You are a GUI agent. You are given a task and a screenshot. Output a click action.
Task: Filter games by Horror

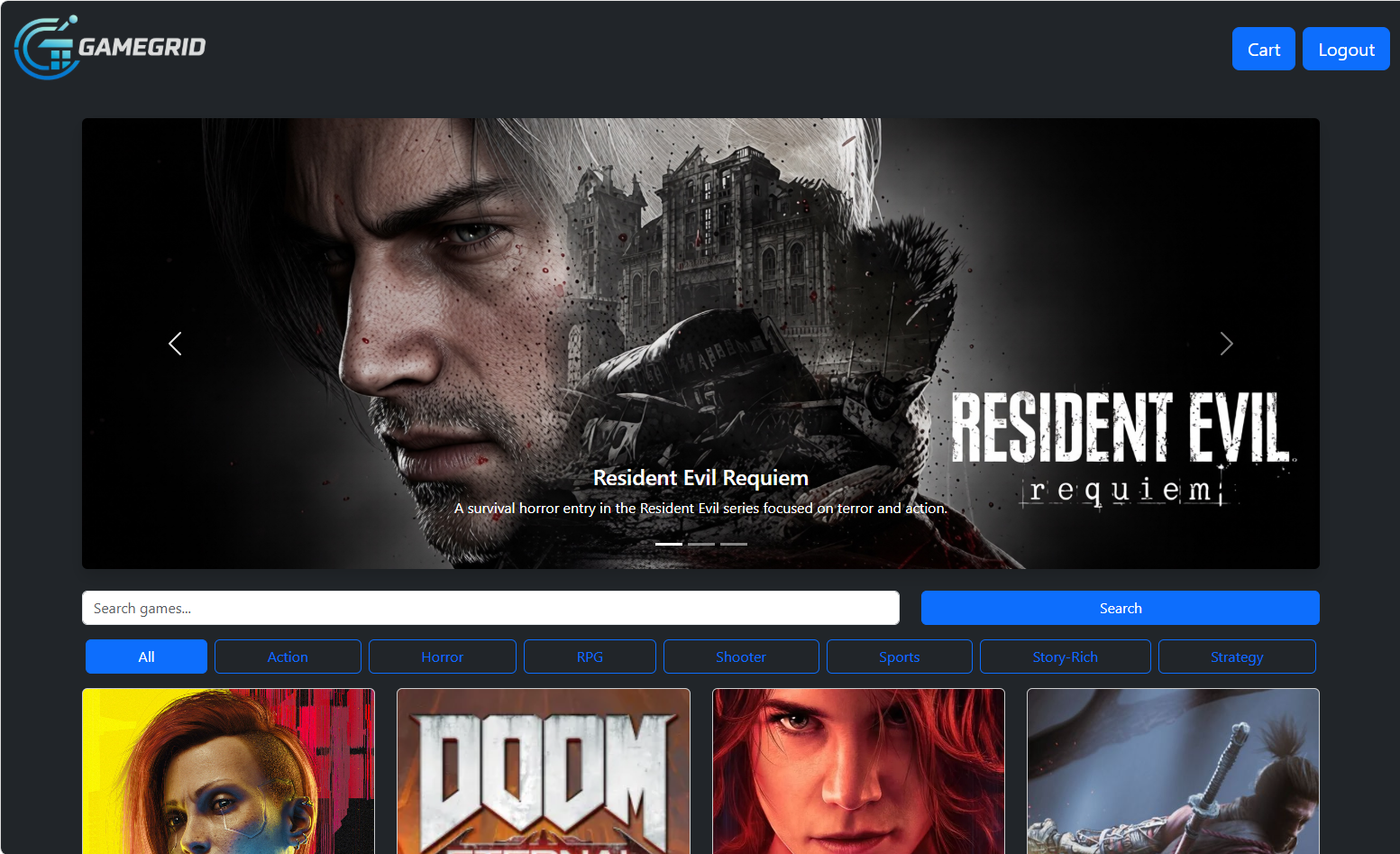click(443, 657)
